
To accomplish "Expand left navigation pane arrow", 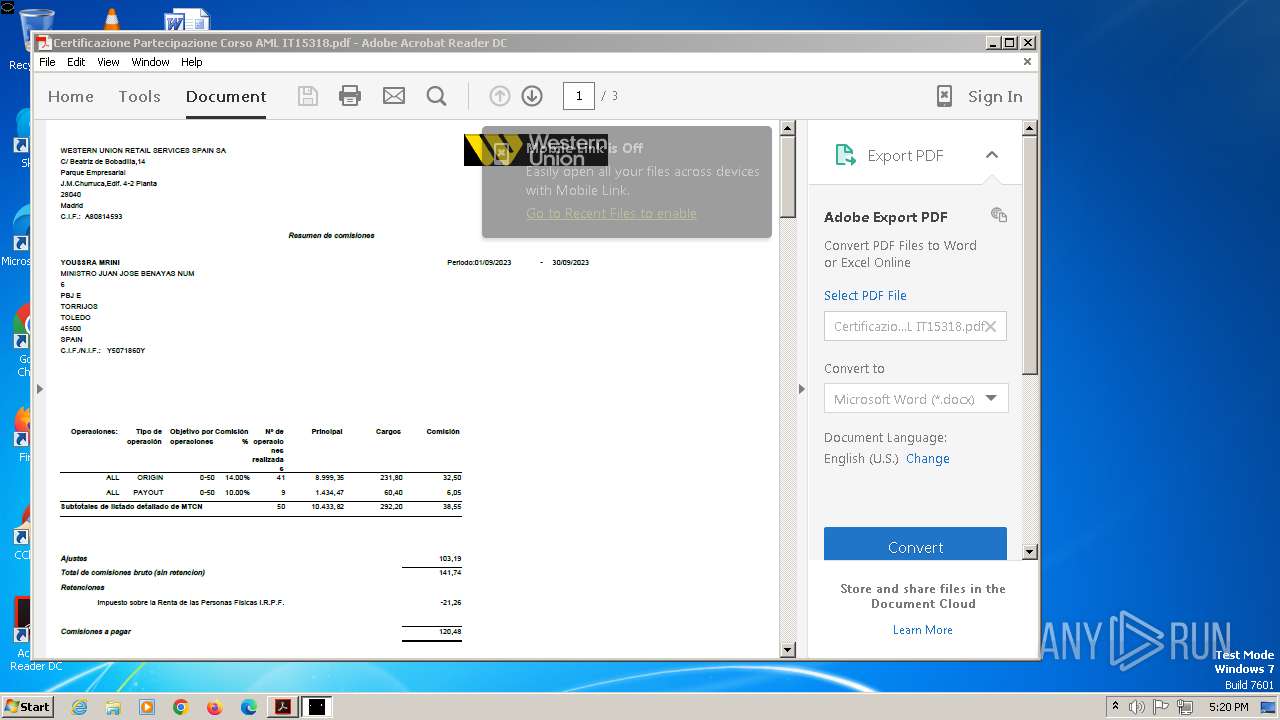I will click(40, 389).
